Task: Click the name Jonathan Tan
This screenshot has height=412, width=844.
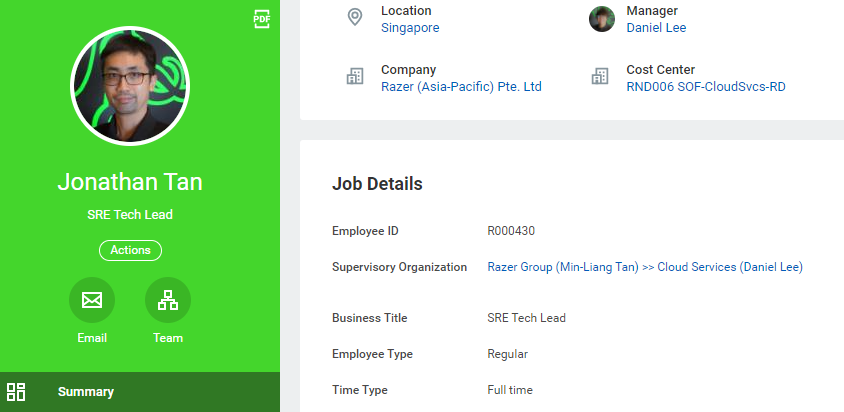Action: (130, 182)
